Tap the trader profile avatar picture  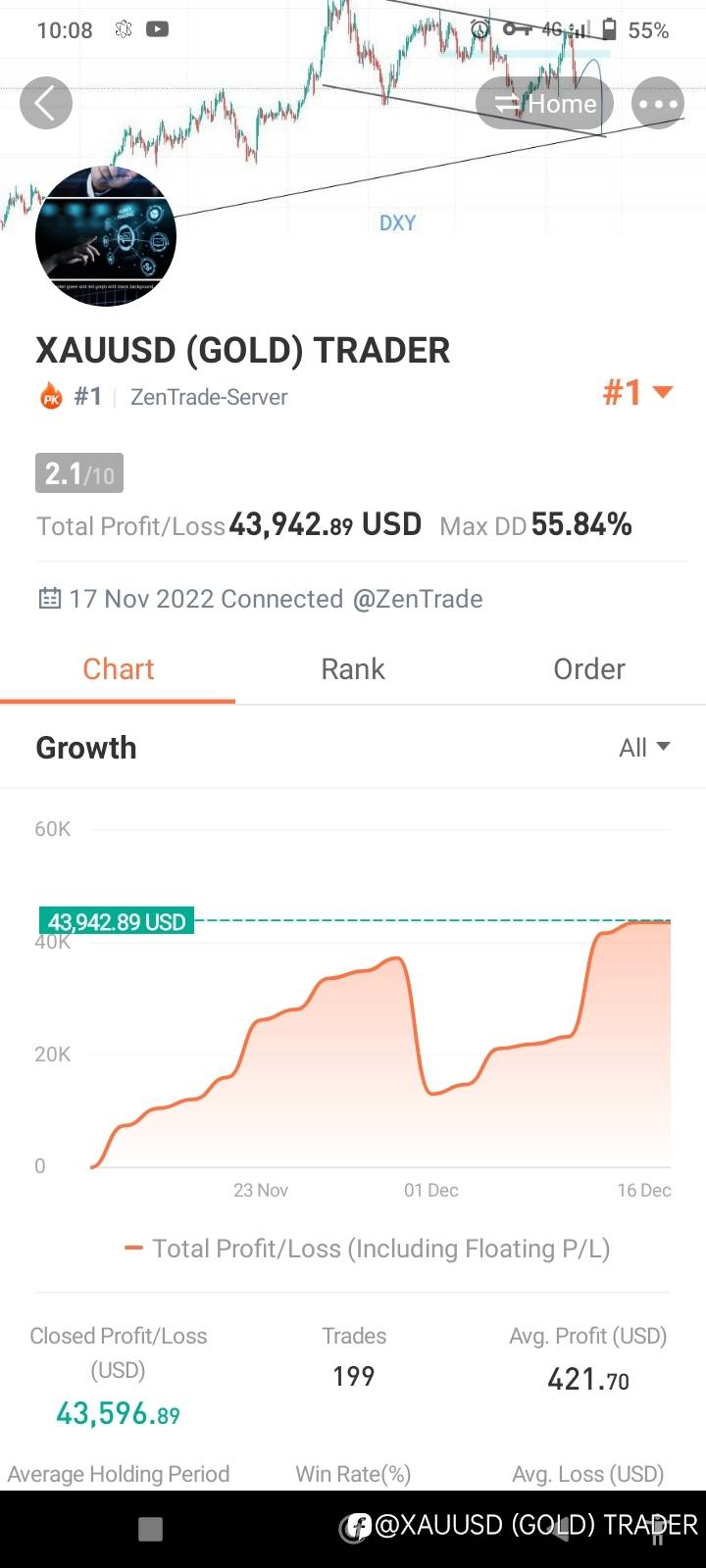[106, 237]
